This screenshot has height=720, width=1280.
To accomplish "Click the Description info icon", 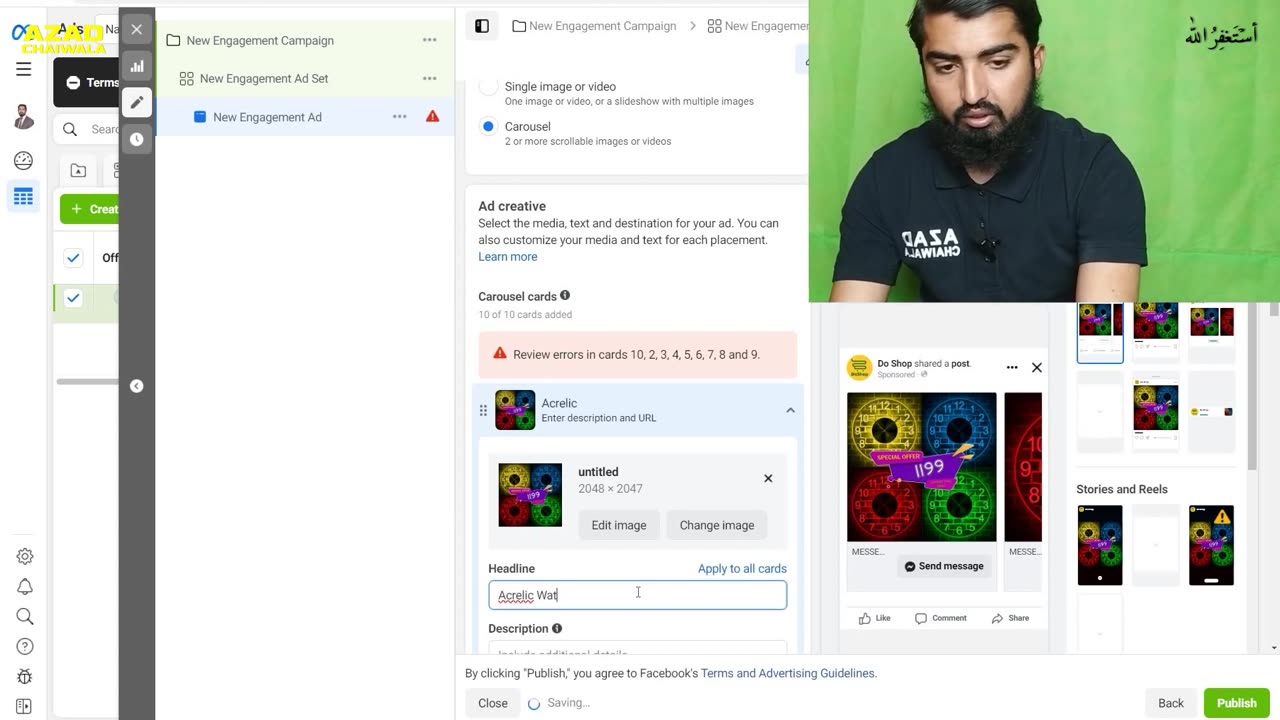I will (557, 629).
